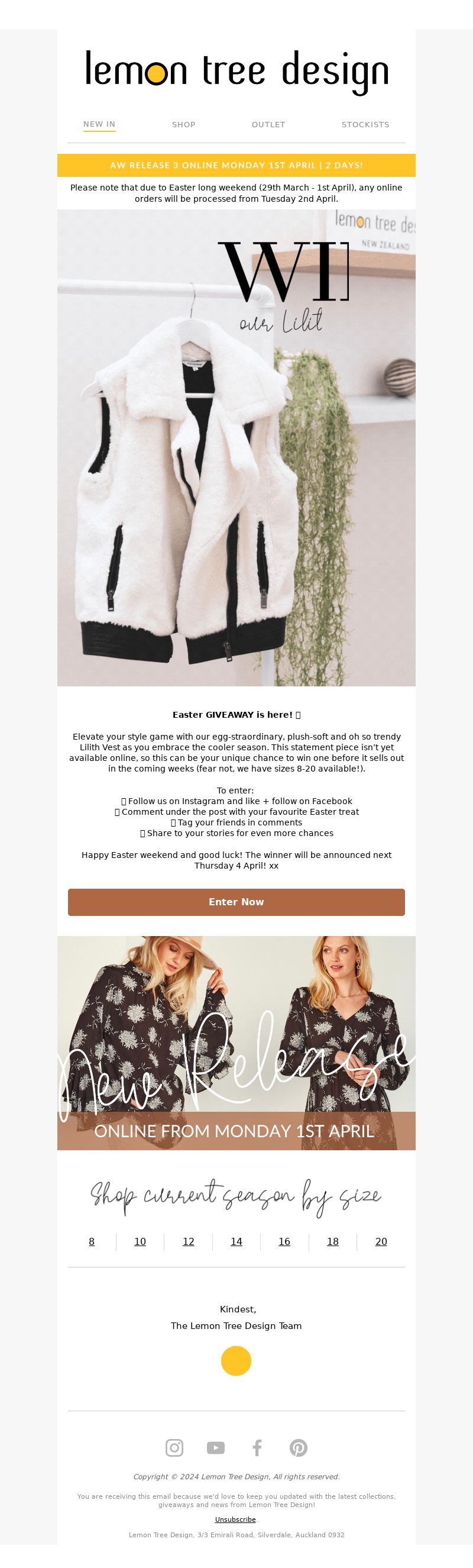Image resolution: width=473 pixels, height=1568 pixels.
Task: Click the yellow lemon circle below signature
Action: tap(236, 1360)
